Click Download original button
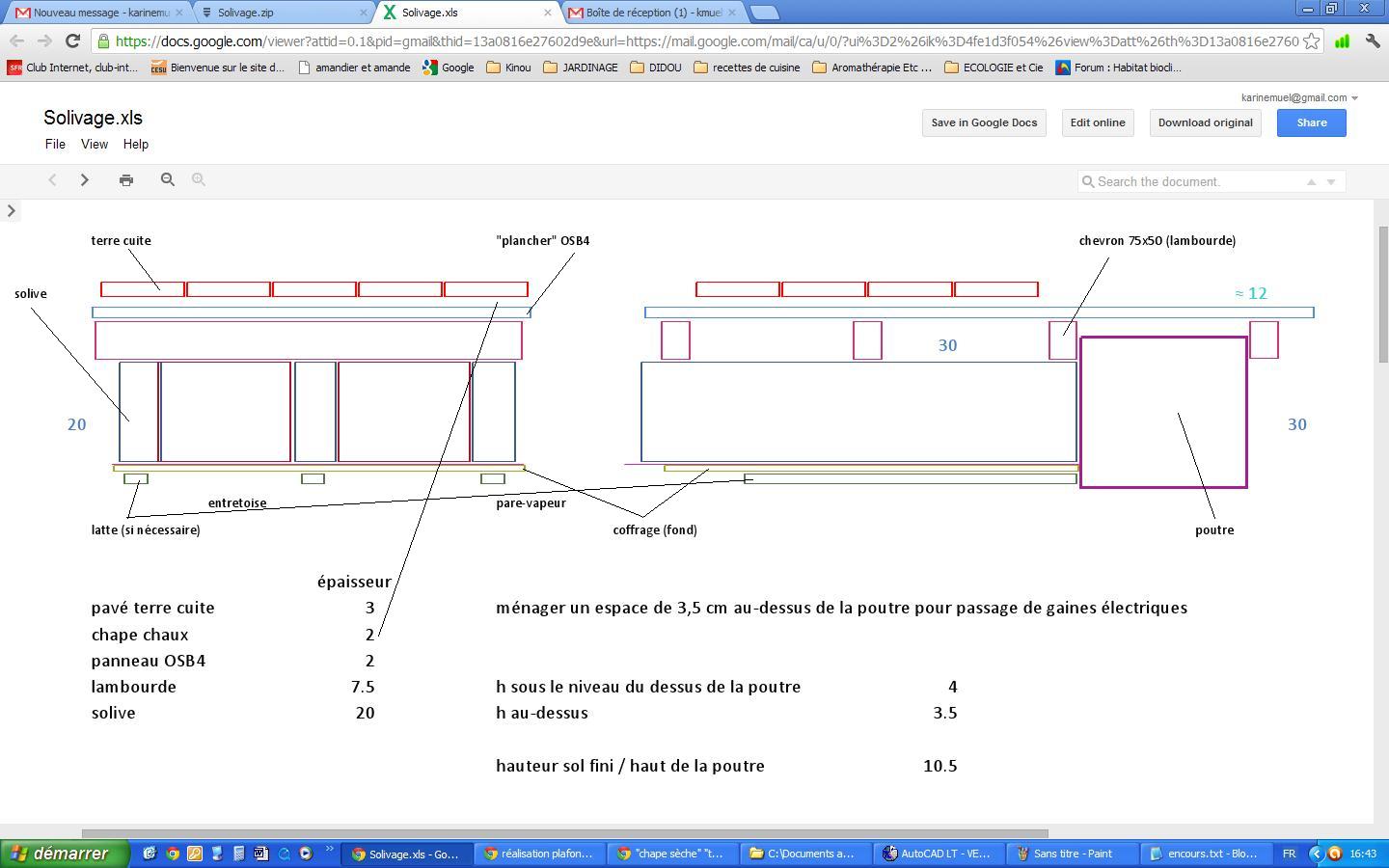The image size is (1389, 868). [1206, 122]
